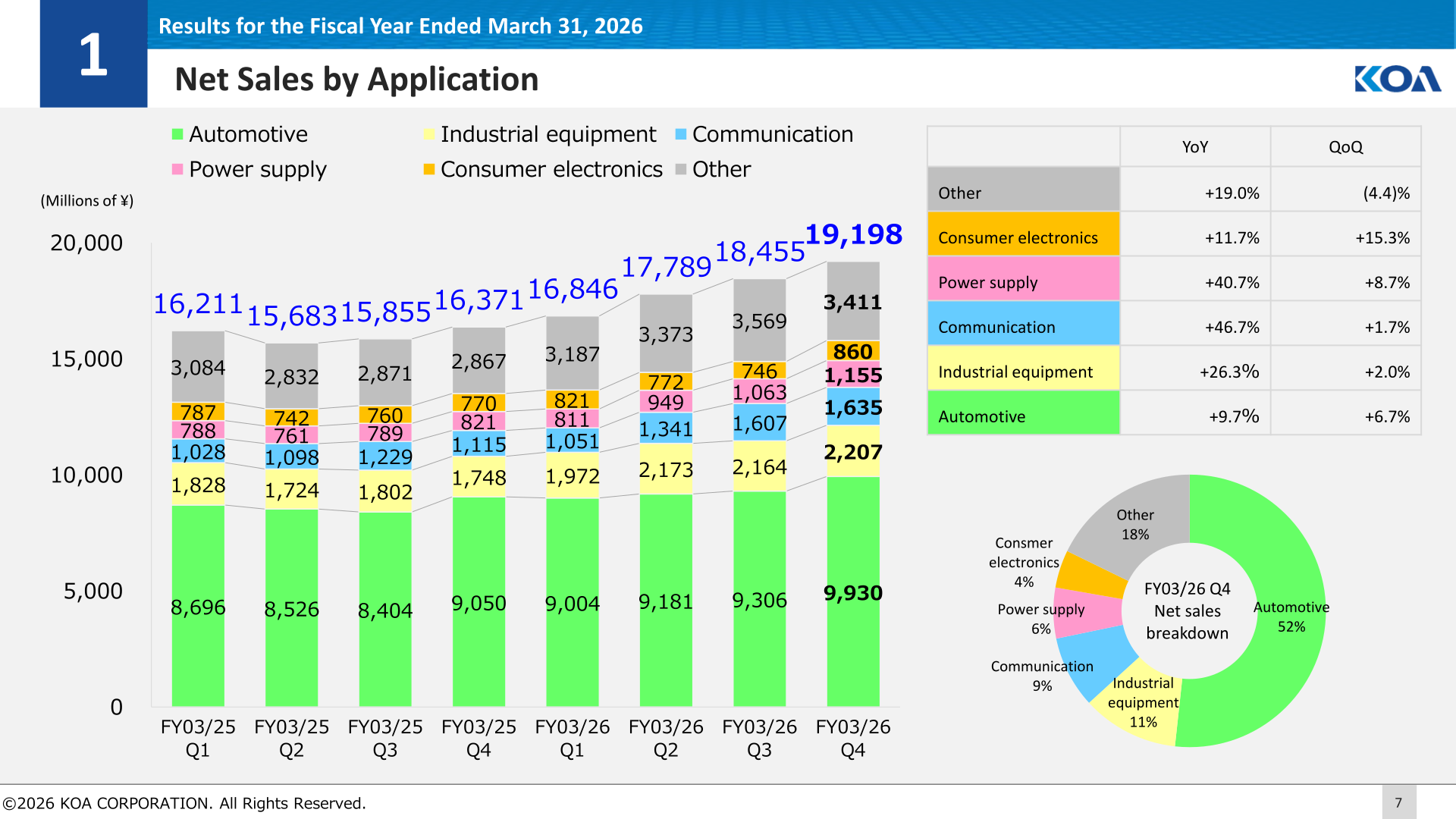Click the Automotive value 9,050 bar segment
Image resolution: width=1456 pixels, height=819 pixels.
[479, 604]
